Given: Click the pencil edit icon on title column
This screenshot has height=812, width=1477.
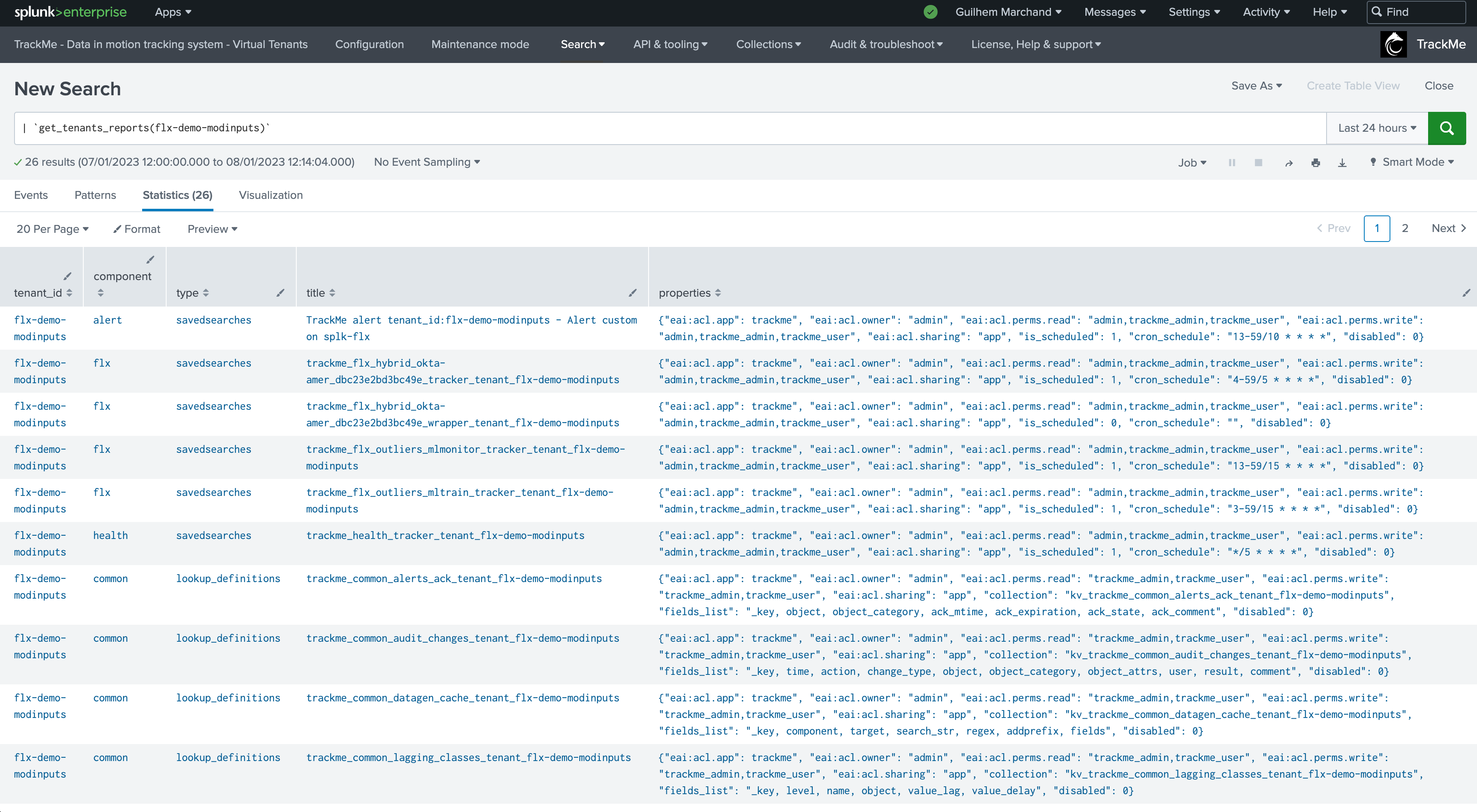Looking at the screenshot, I should 632,293.
